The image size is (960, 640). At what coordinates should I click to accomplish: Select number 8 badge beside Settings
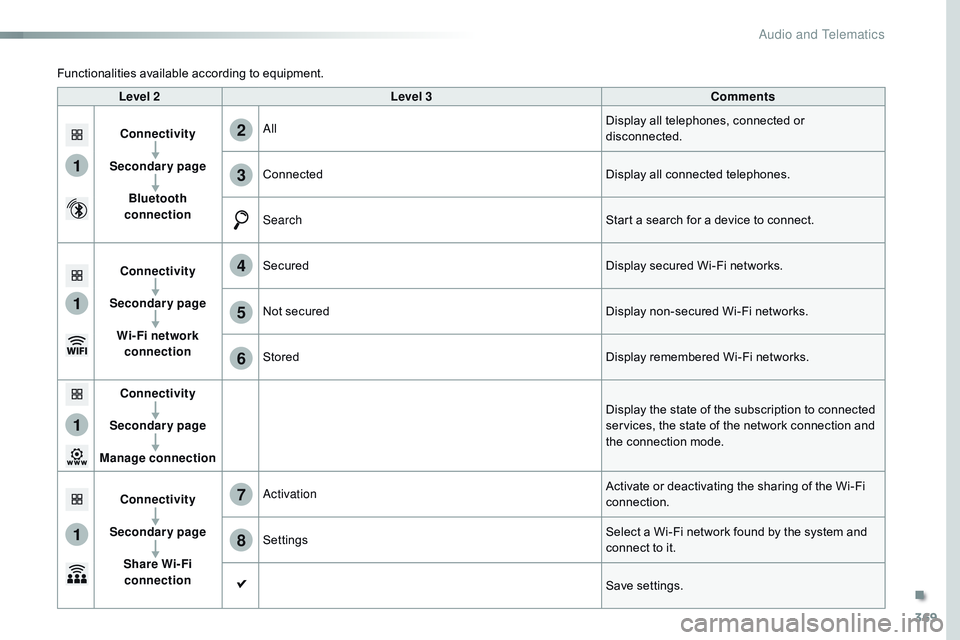pyautogui.click(x=241, y=540)
